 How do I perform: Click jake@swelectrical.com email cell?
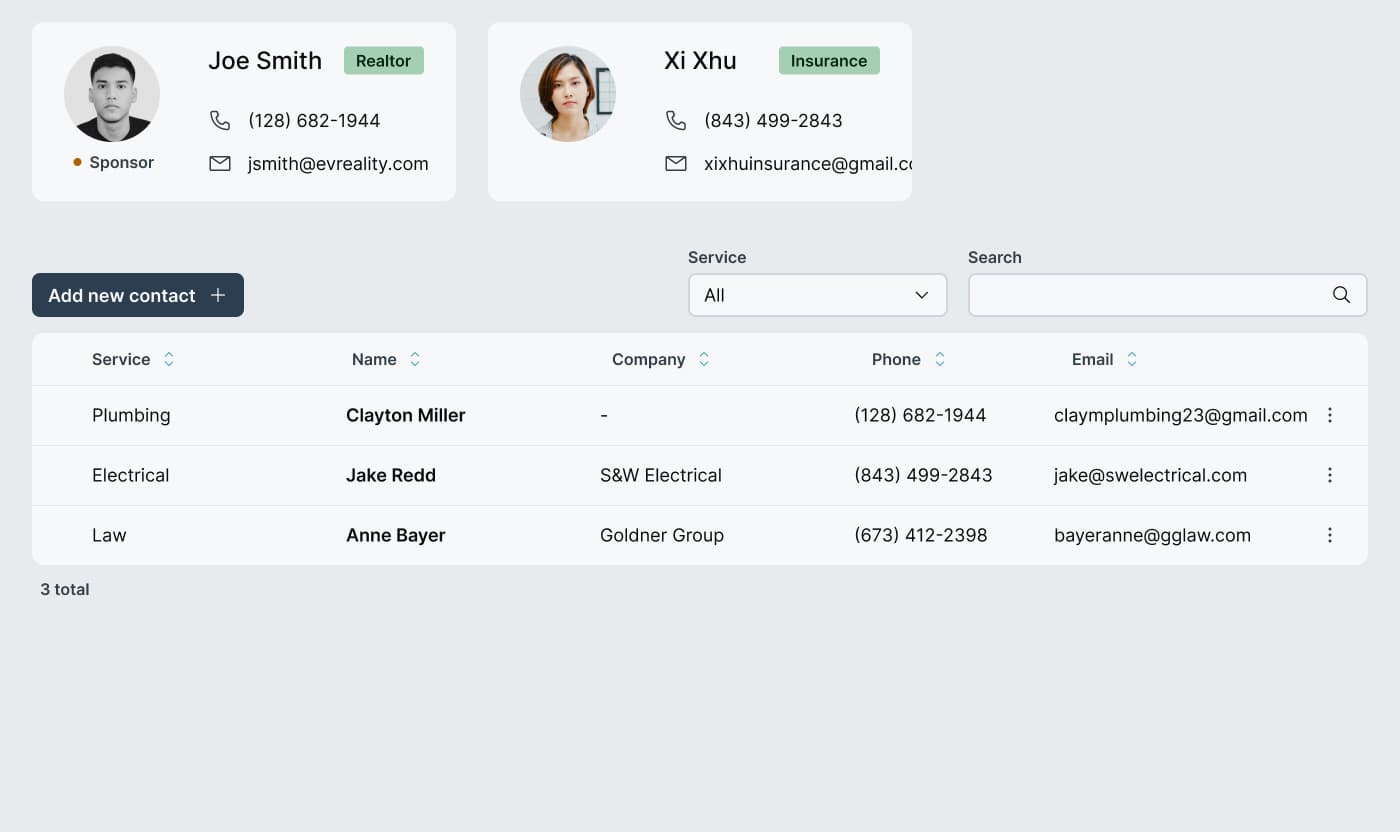tap(1150, 475)
